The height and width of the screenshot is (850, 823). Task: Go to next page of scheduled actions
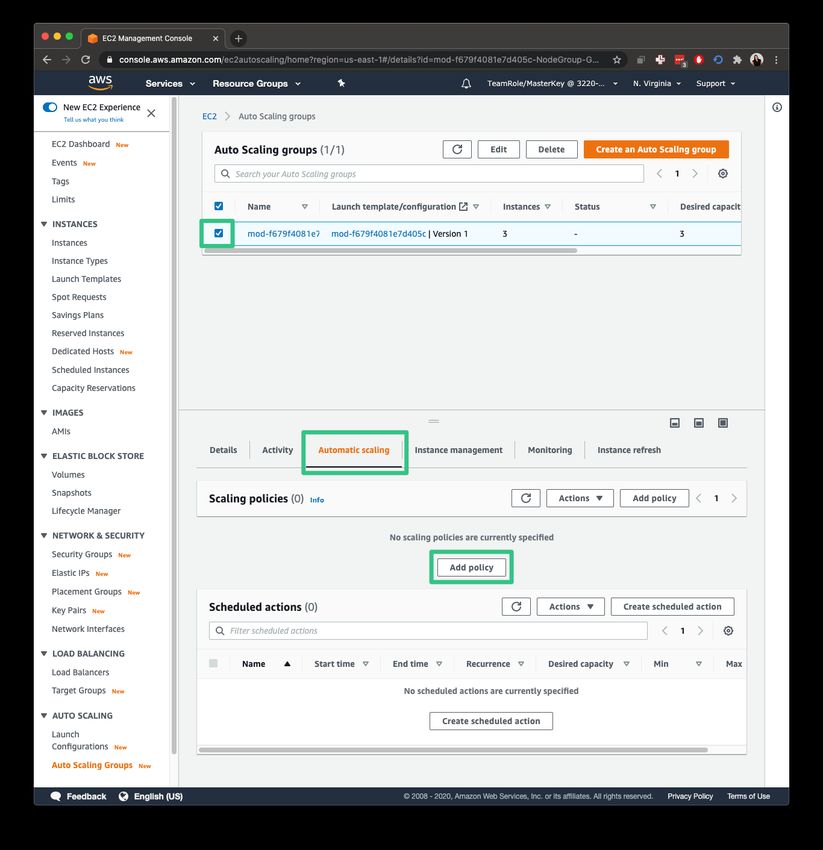(x=700, y=630)
